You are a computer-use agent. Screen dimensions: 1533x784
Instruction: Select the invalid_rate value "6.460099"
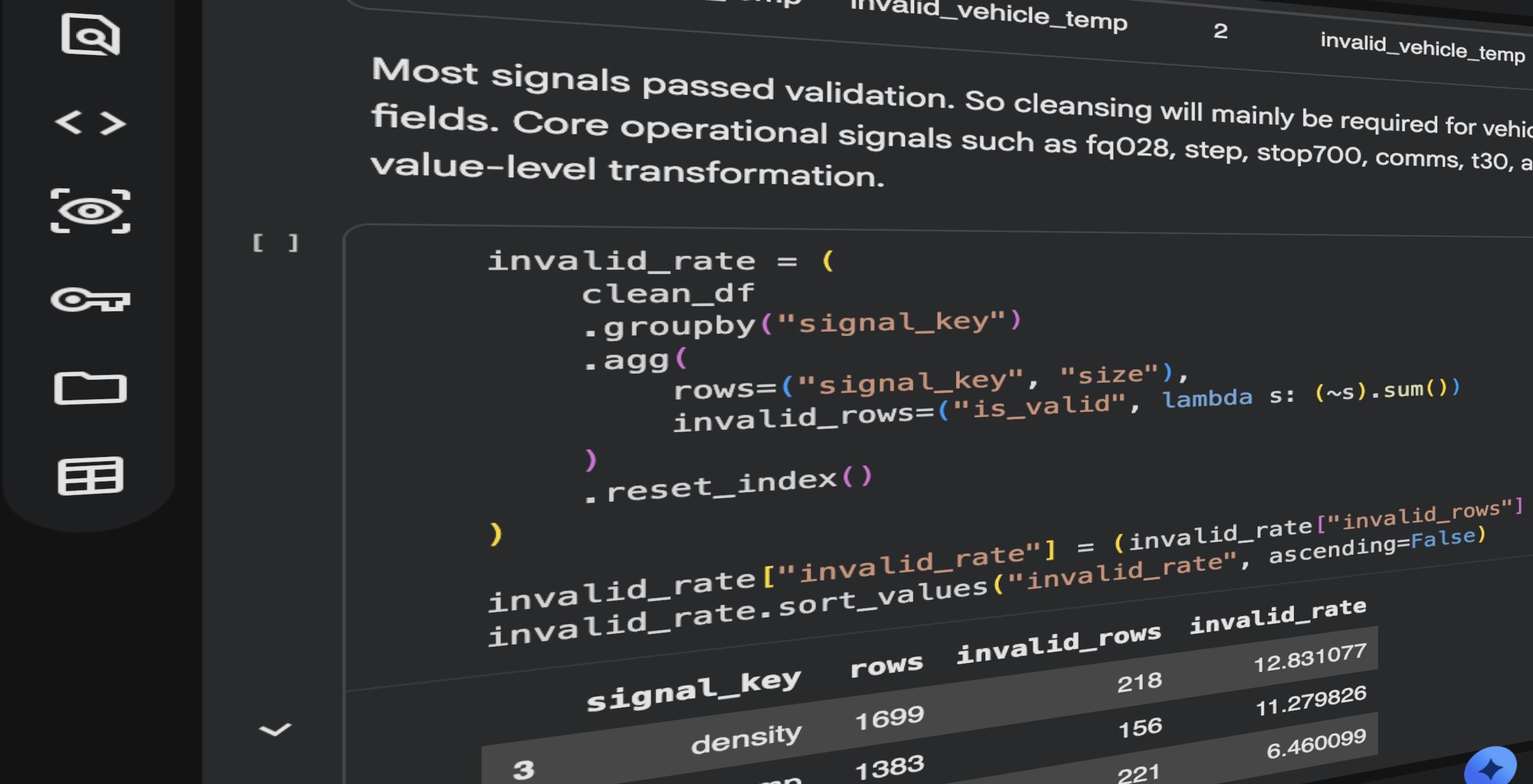click(x=1316, y=744)
